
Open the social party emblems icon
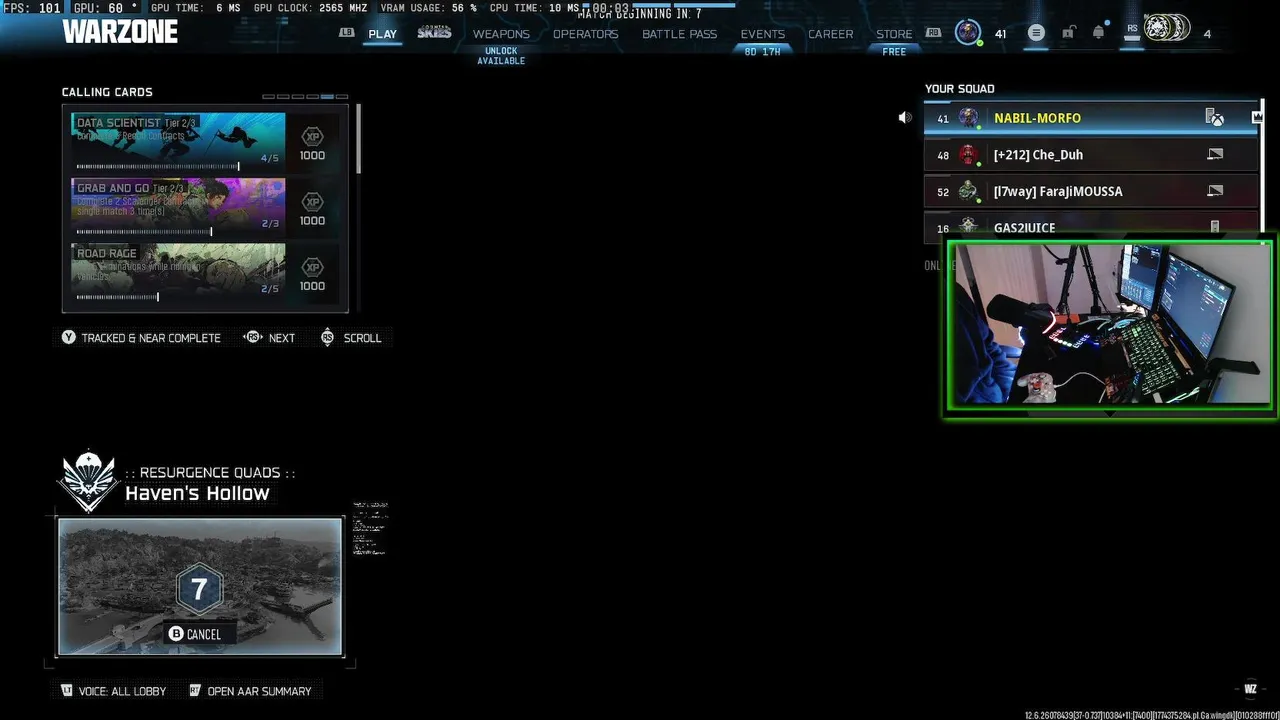pos(1167,29)
